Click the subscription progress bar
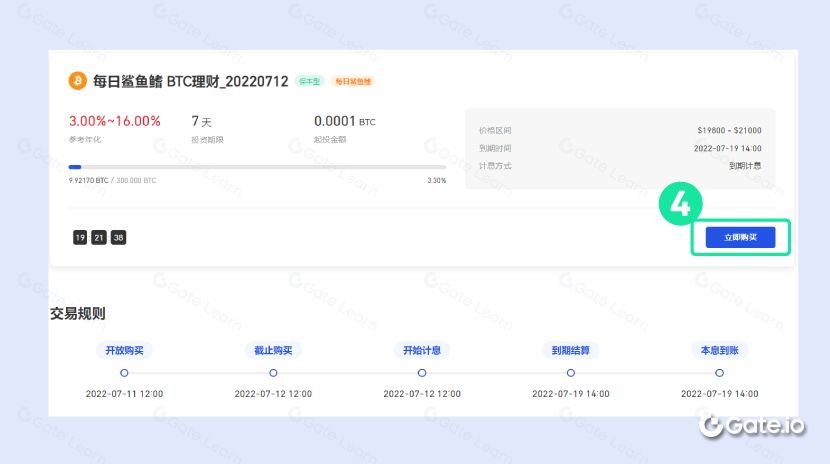Viewport: 830px width, 464px height. pos(257,167)
